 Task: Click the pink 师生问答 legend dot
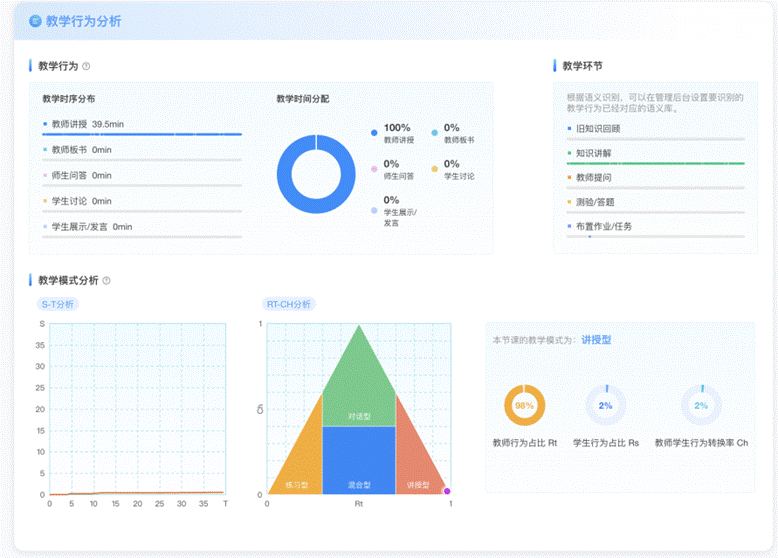374,169
